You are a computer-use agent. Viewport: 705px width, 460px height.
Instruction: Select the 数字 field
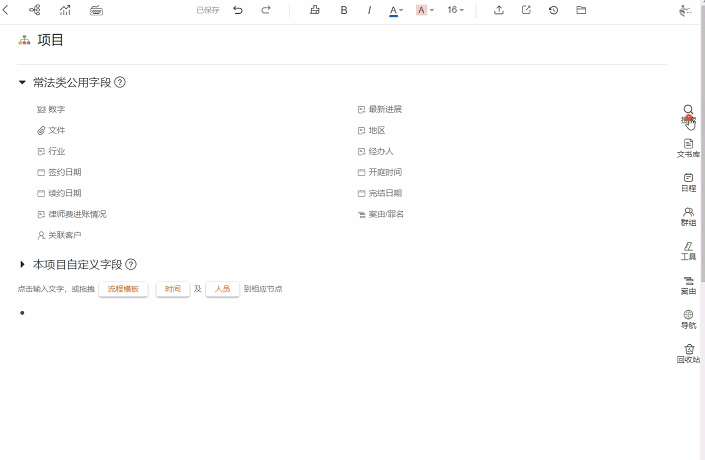(51, 109)
